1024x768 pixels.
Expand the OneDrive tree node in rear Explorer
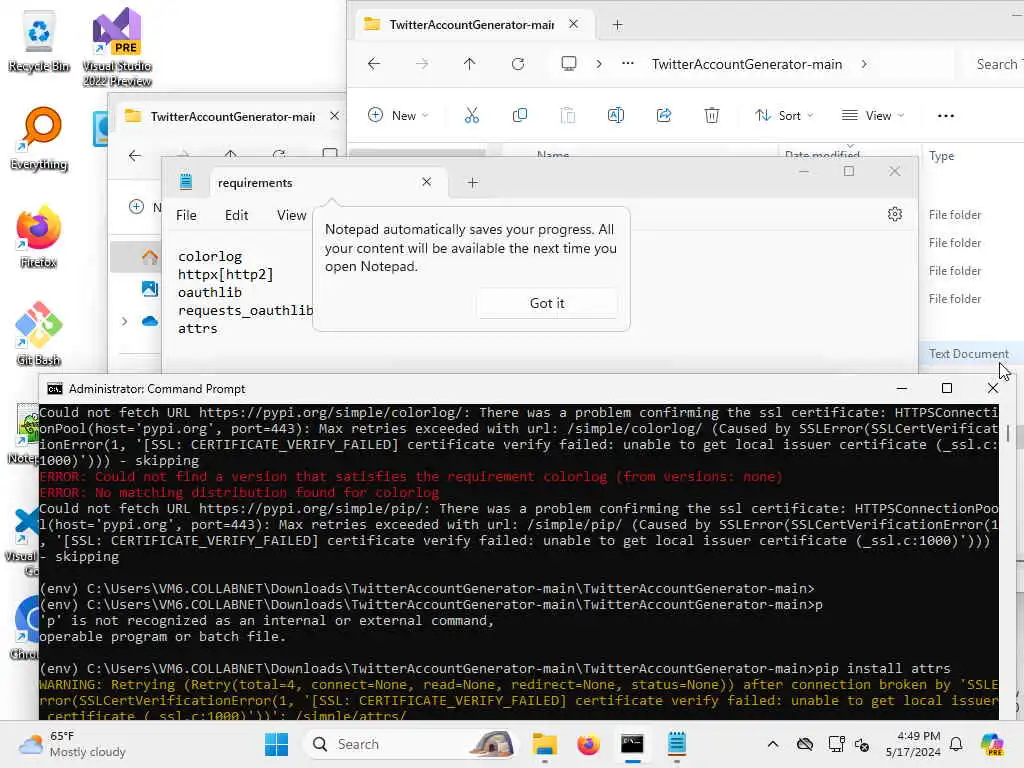click(124, 321)
